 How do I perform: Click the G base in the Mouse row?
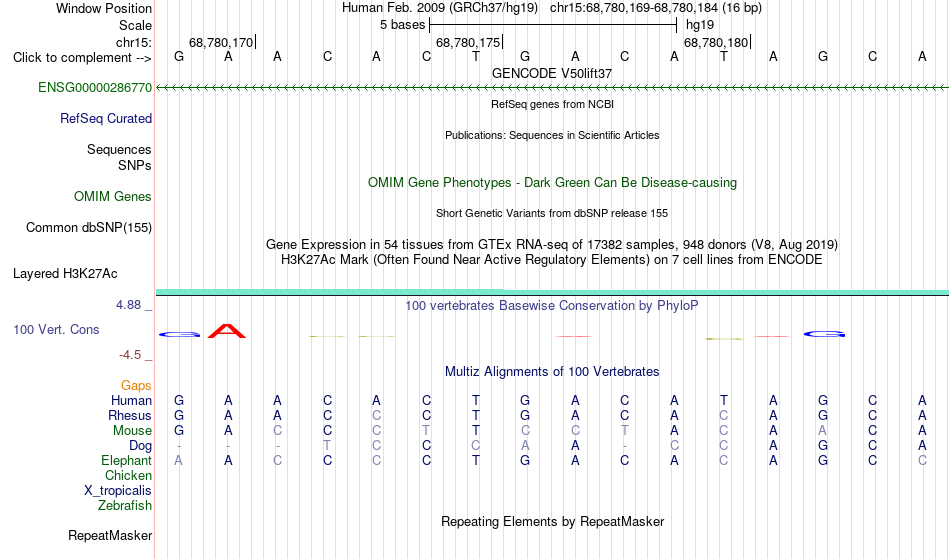[179, 431]
